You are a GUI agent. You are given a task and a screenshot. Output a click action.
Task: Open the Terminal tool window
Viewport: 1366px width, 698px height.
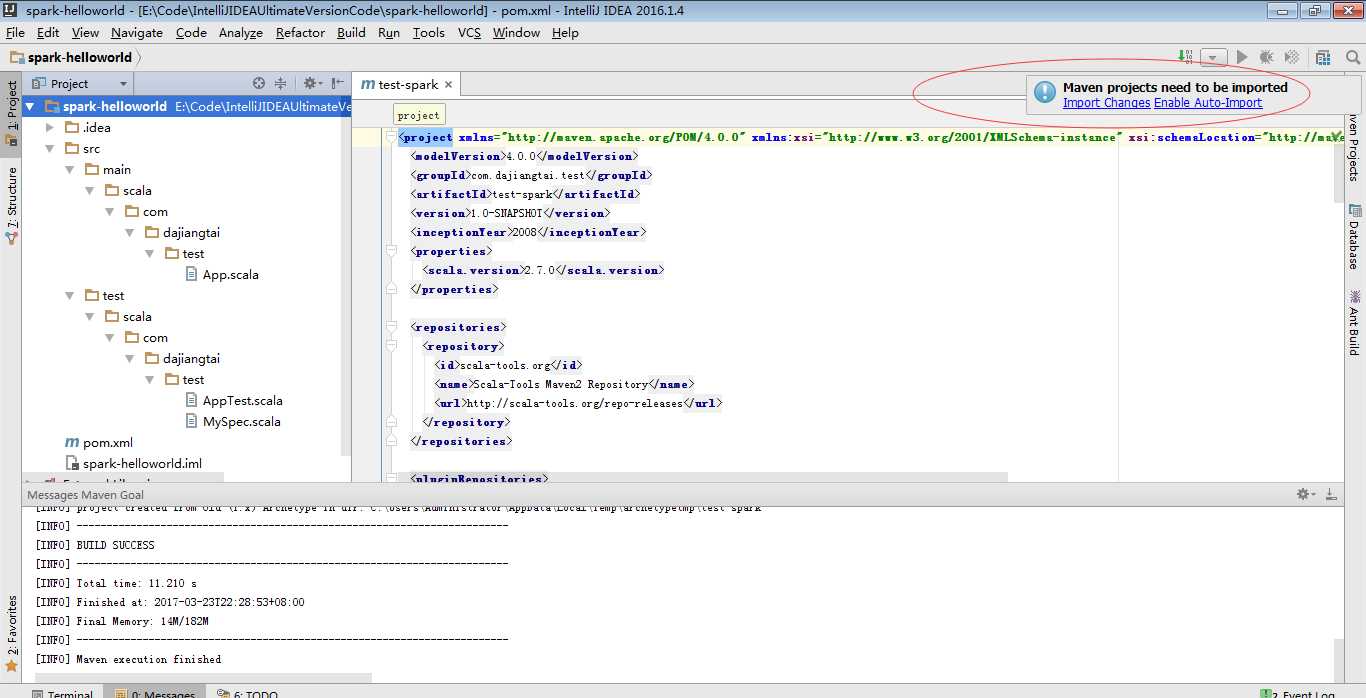tap(62, 692)
